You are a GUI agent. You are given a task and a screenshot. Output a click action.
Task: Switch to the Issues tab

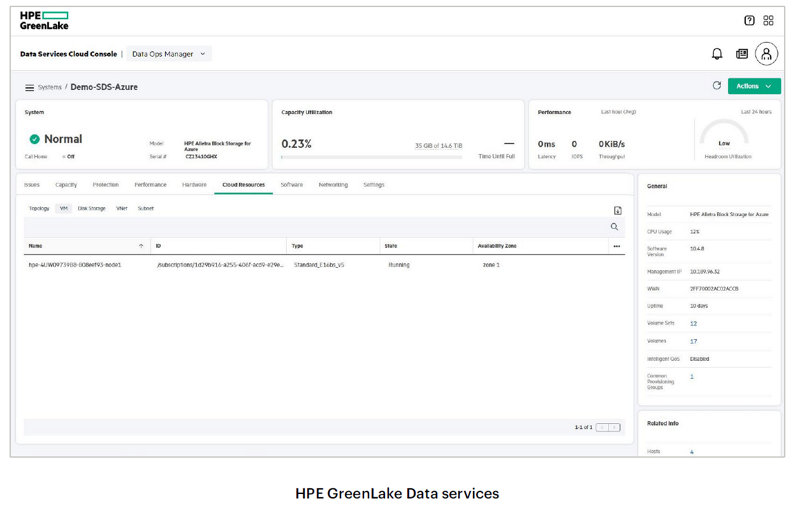[32, 185]
